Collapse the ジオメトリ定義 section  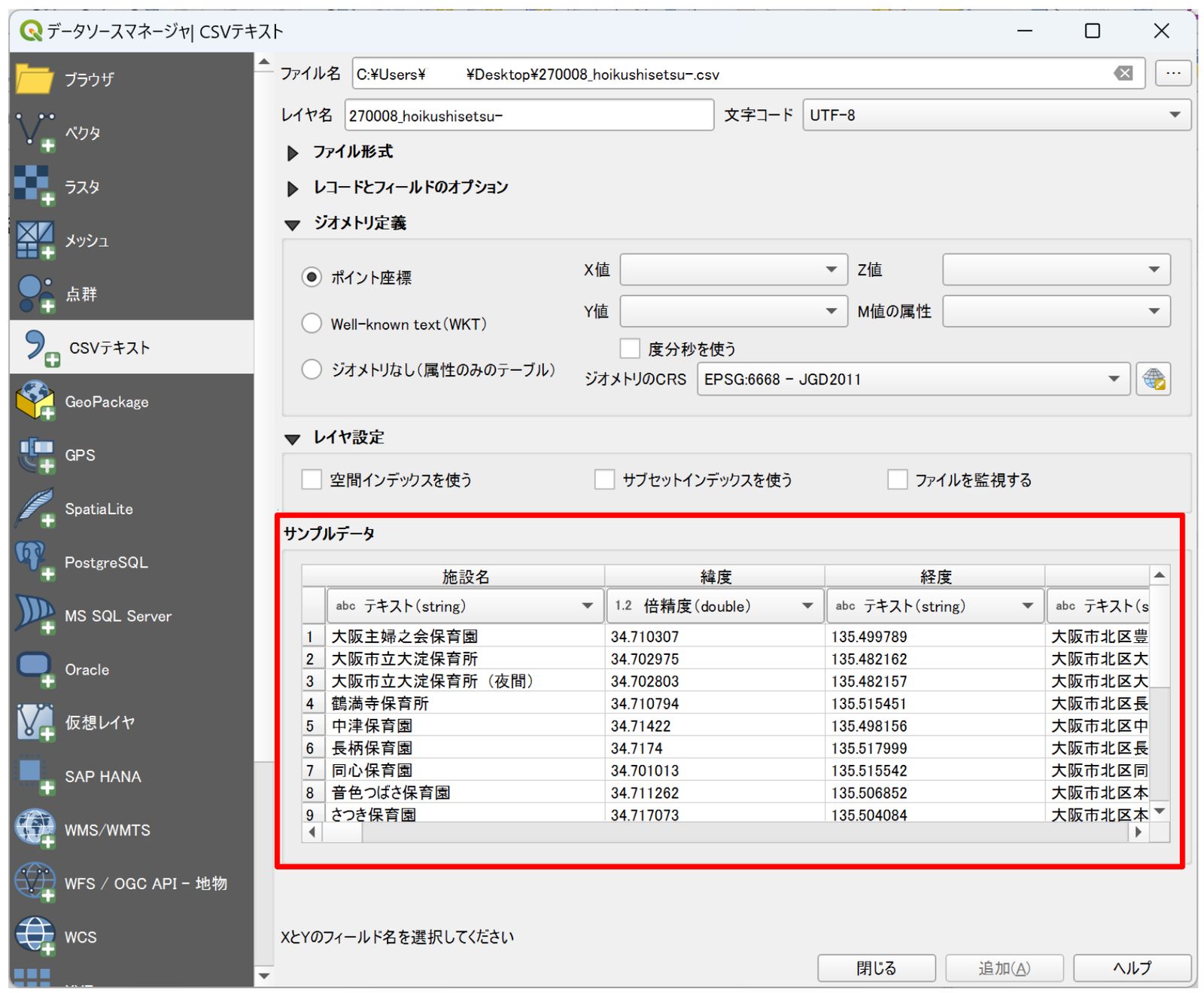[x=293, y=224]
